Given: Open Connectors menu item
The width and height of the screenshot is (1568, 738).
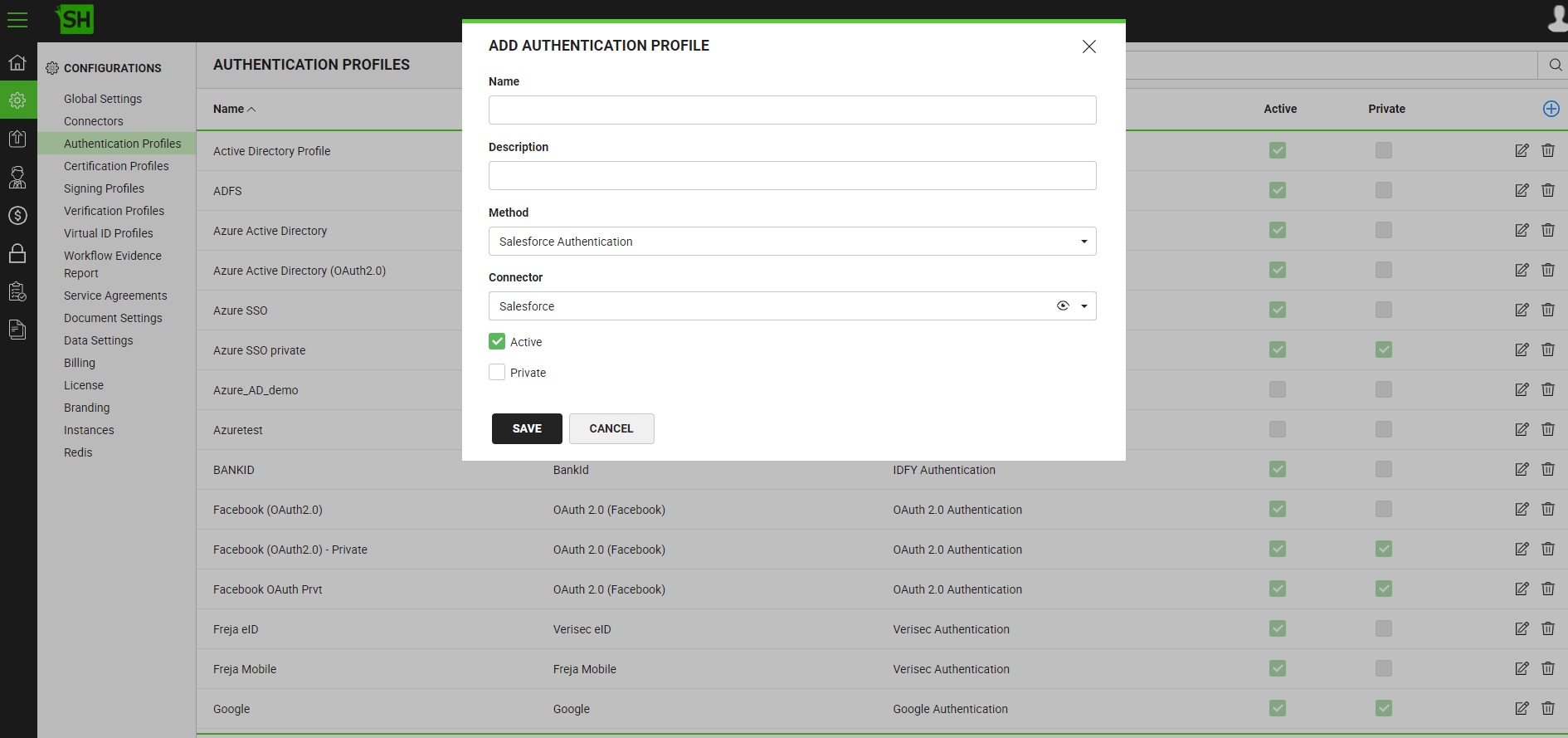Looking at the screenshot, I should (x=94, y=121).
